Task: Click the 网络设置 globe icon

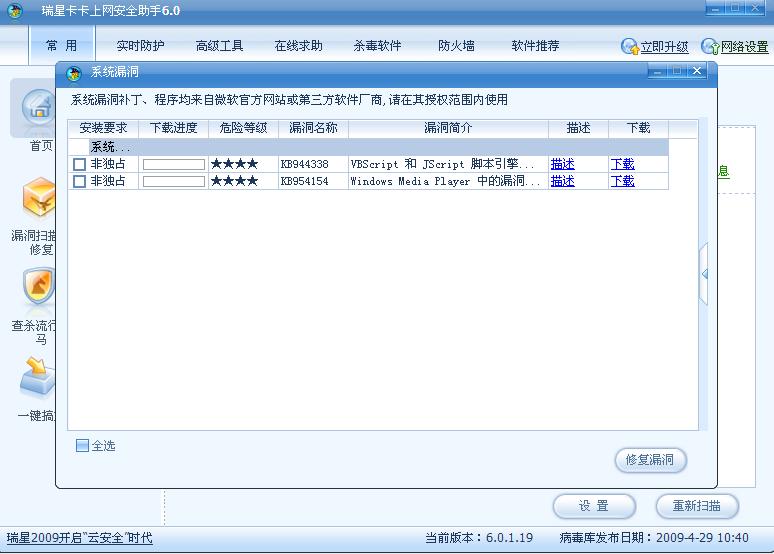Action: coord(710,46)
